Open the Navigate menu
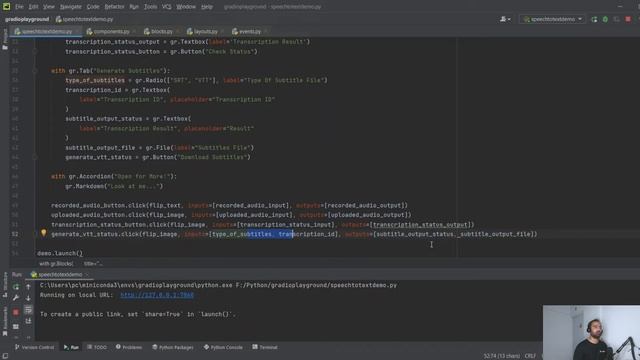The width and height of the screenshot is (640, 360). (71, 7)
